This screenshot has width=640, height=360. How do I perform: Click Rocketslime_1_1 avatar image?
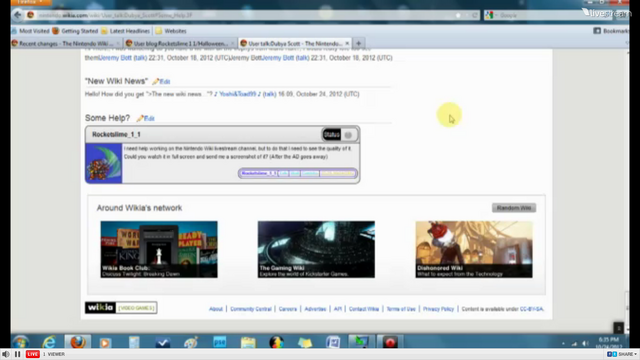point(103,163)
